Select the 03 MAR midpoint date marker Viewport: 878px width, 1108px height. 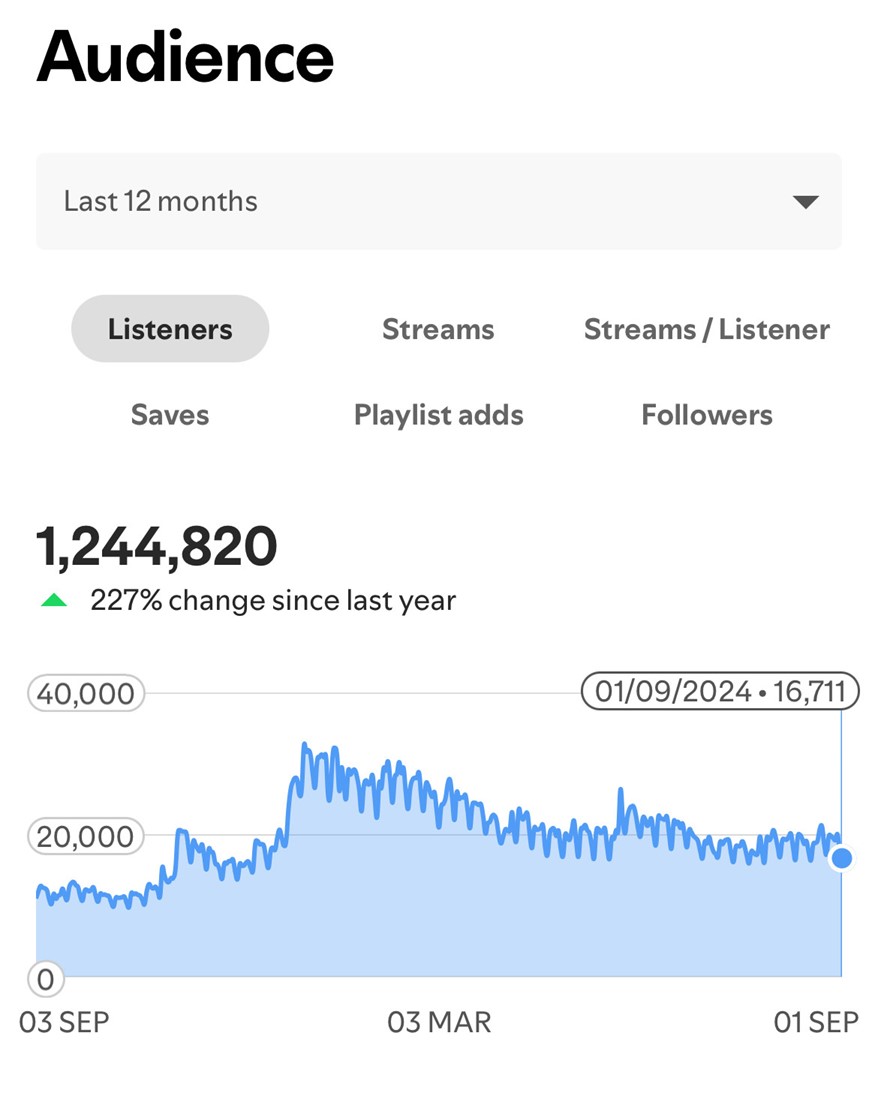point(439,1022)
